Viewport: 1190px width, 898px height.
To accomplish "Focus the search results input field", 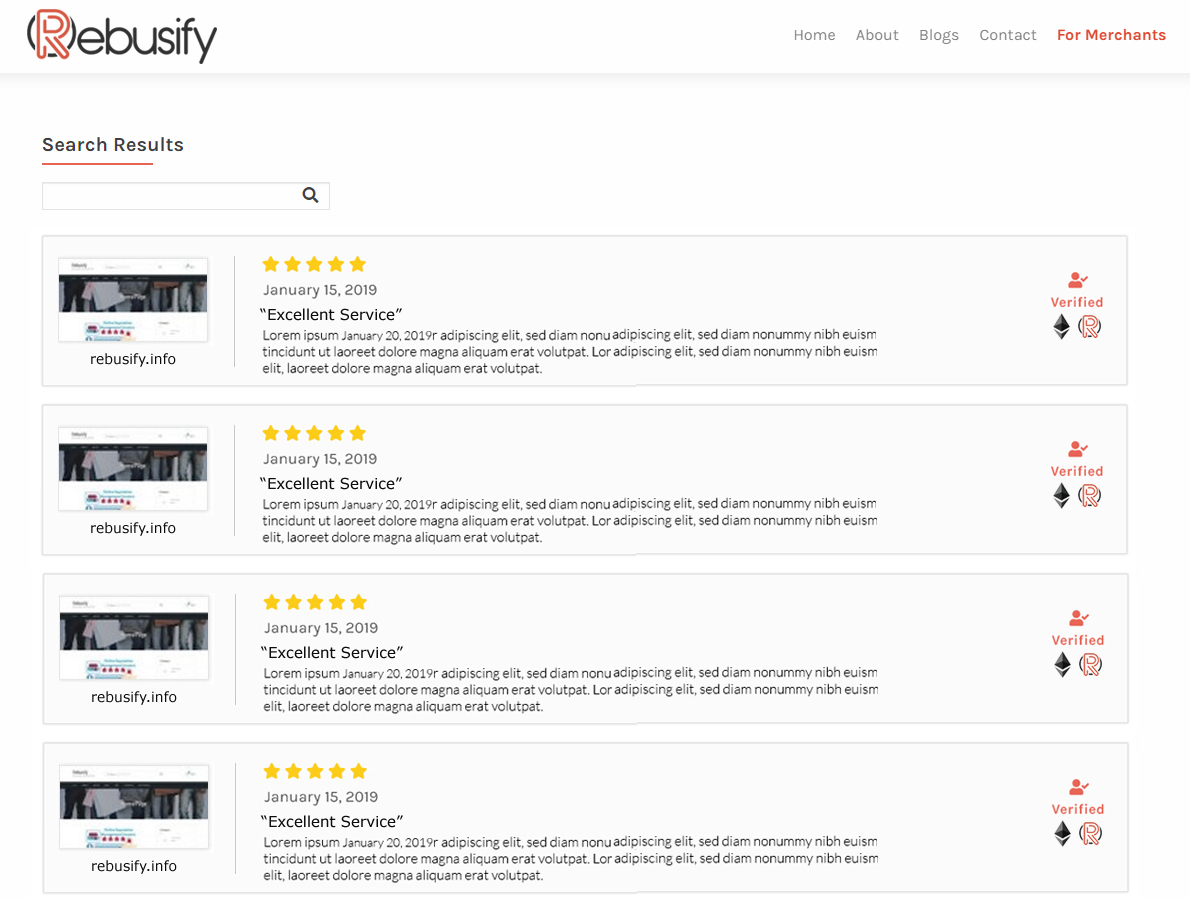I will (170, 196).
